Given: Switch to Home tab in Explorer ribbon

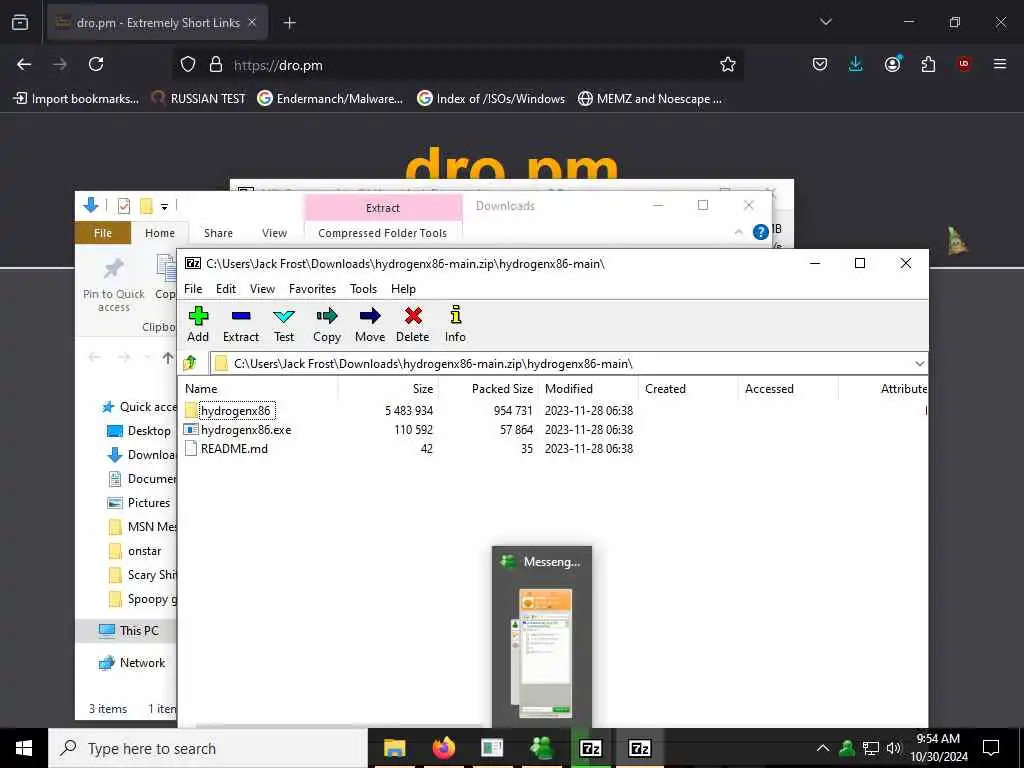Looking at the screenshot, I should tap(160, 233).
